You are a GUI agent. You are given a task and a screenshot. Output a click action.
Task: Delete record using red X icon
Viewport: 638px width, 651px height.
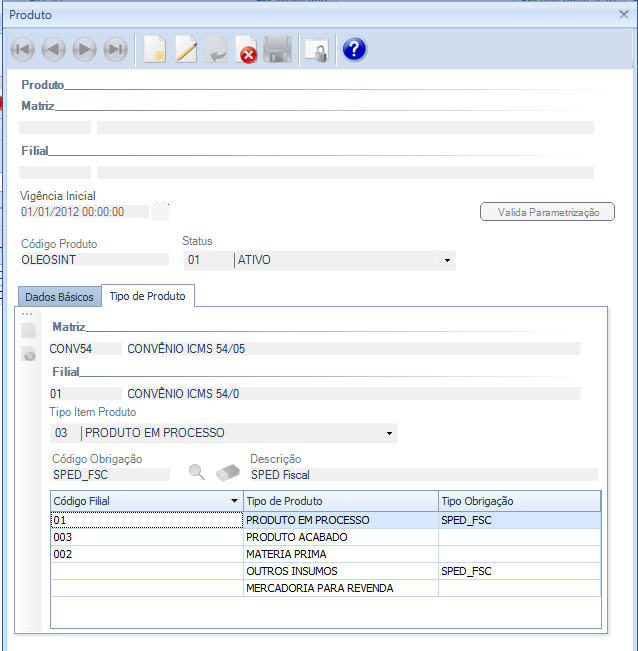247,50
